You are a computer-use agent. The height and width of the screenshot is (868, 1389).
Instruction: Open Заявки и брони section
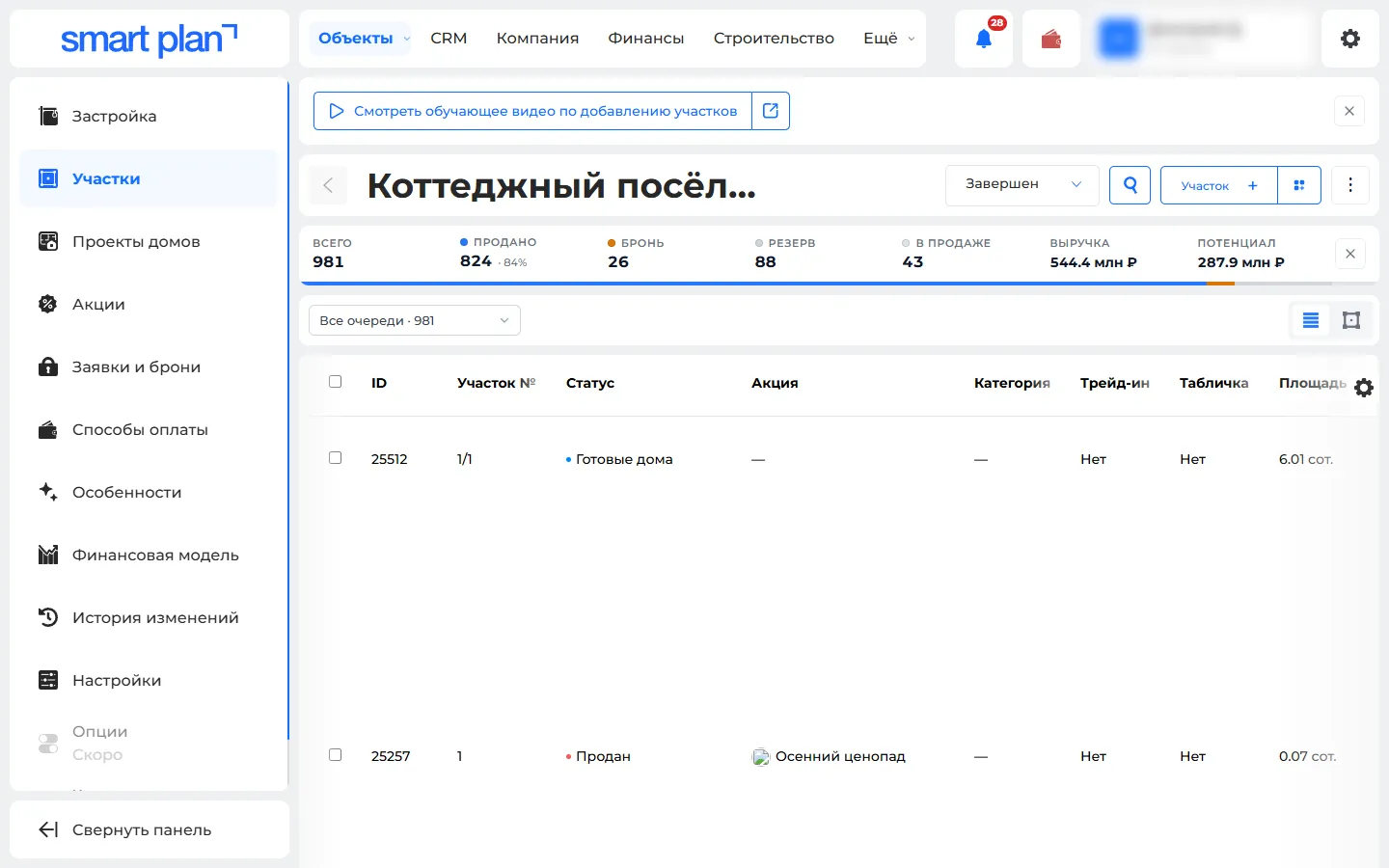click(149, 366)
